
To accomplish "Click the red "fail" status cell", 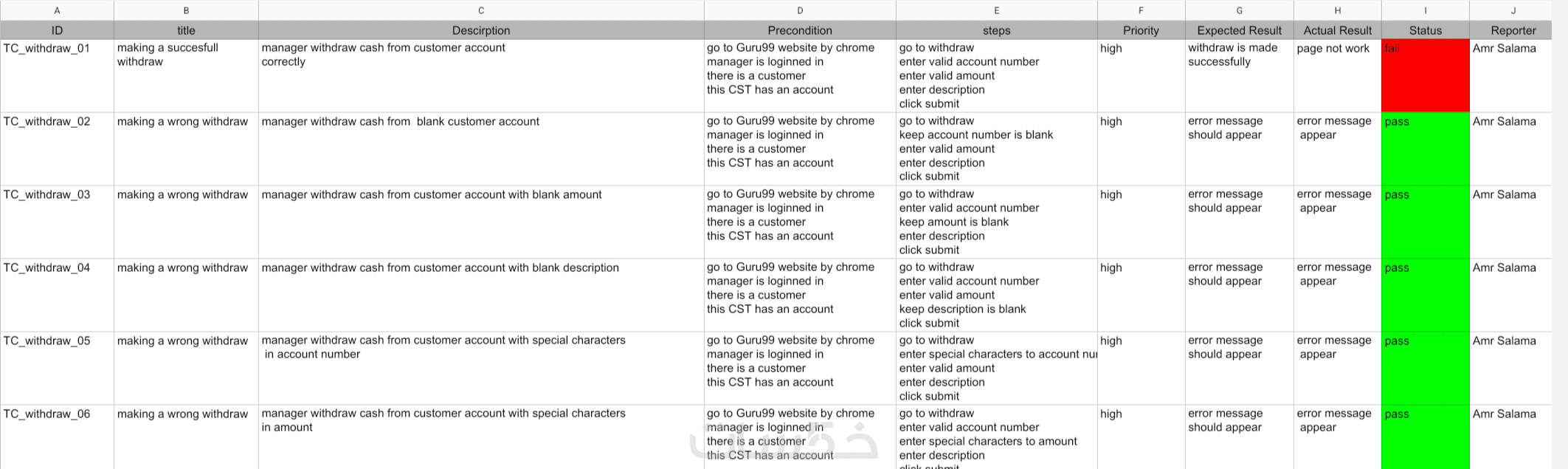I will [1425, 75].
